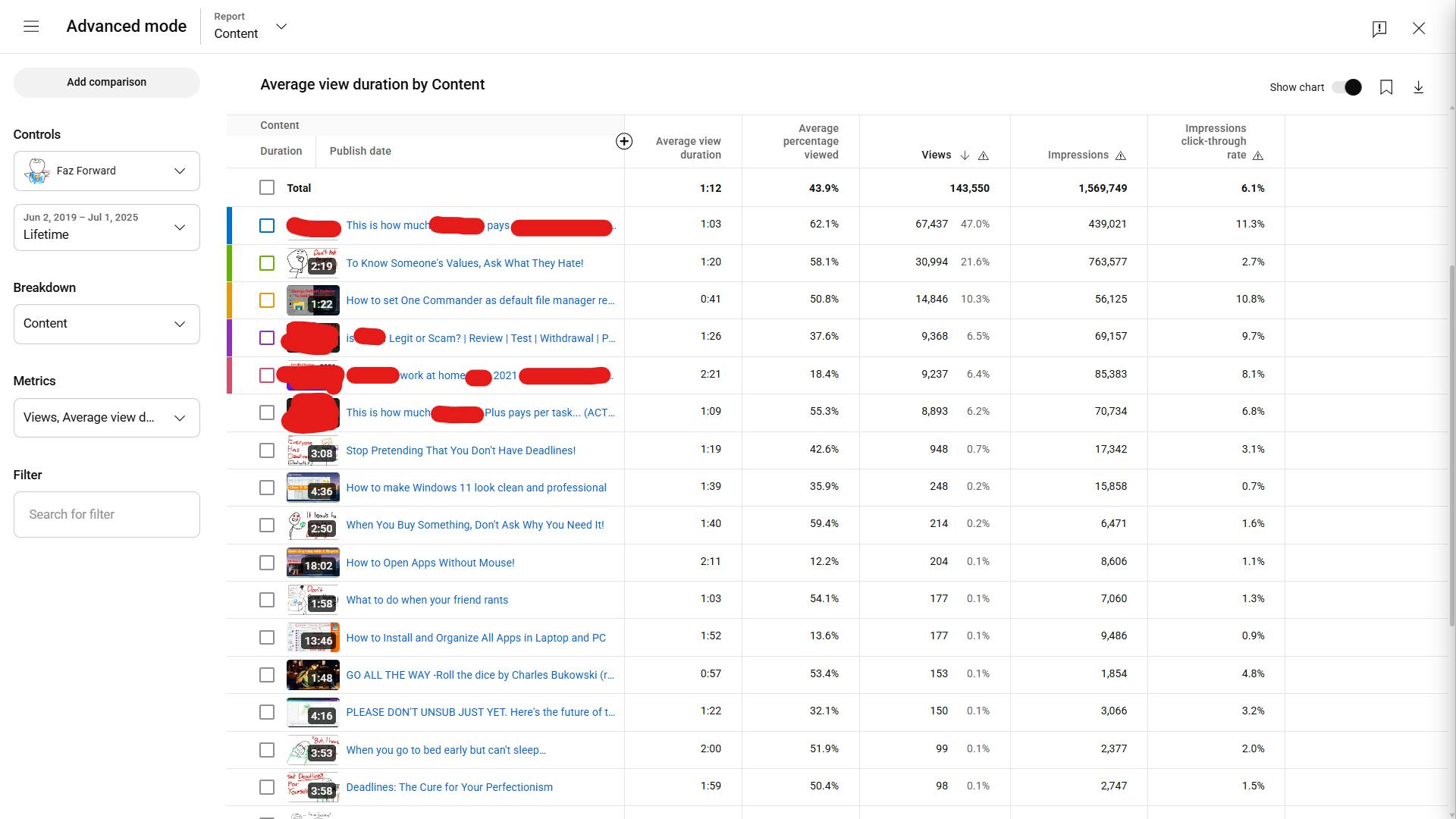Click Views column sort arrow icon
This screenshot has height=819, width=1456.
point(965,155)
